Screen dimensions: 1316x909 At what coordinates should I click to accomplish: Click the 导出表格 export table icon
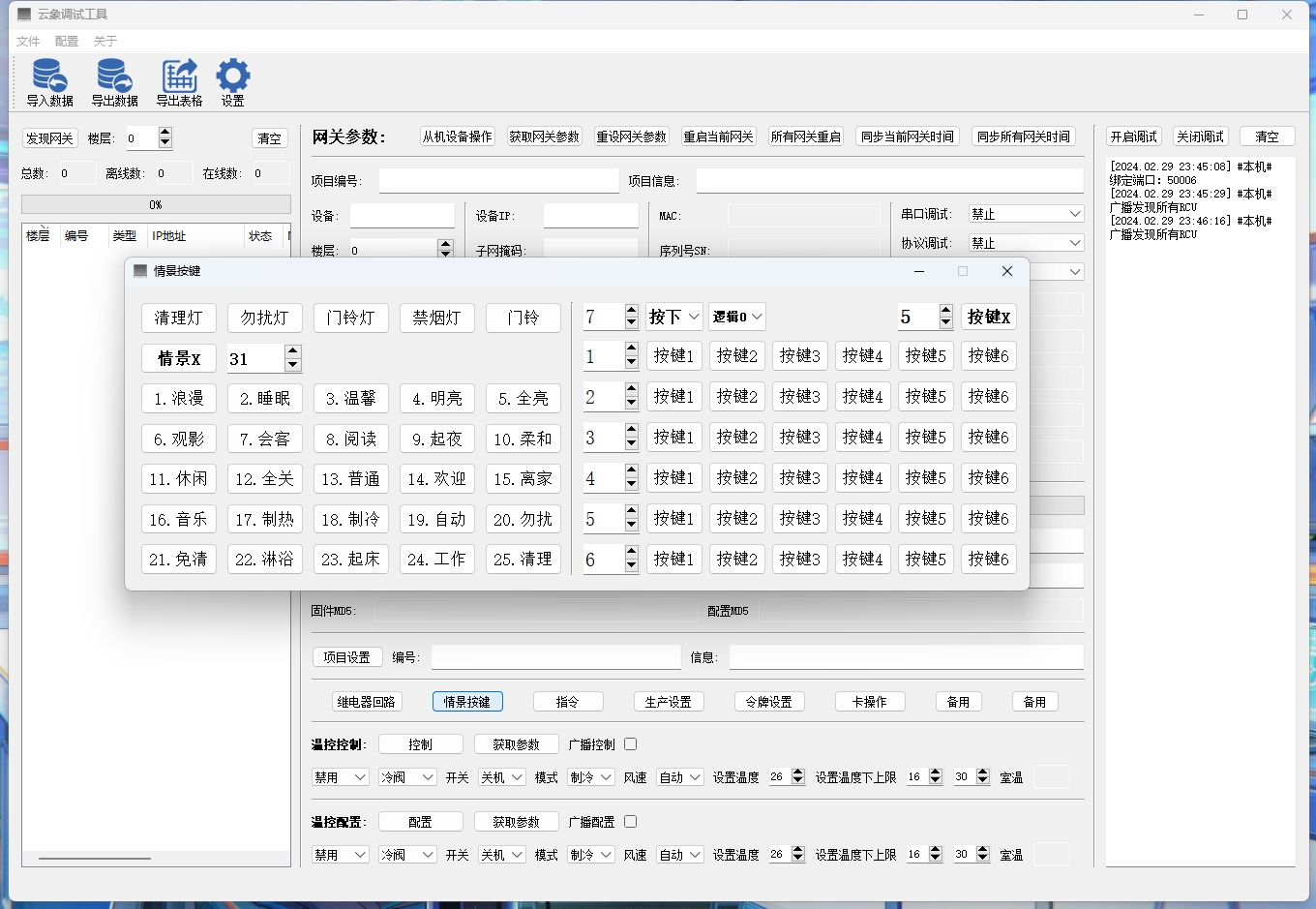(179, 82)
